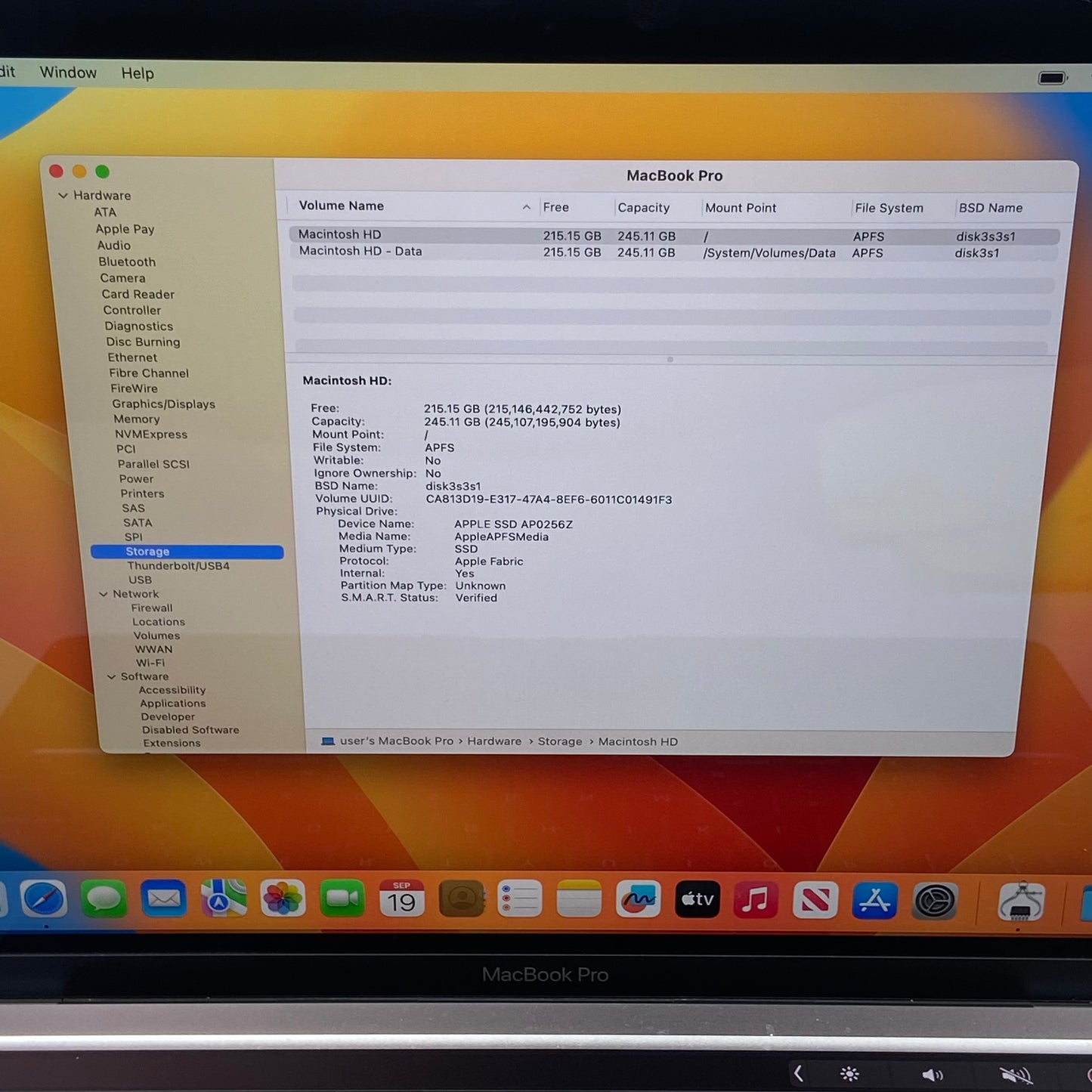Viewport: 1092px width, 1092px height.
Task: Select Storage in sidebar
Action: pyautogui.click(x=187, y=552)
